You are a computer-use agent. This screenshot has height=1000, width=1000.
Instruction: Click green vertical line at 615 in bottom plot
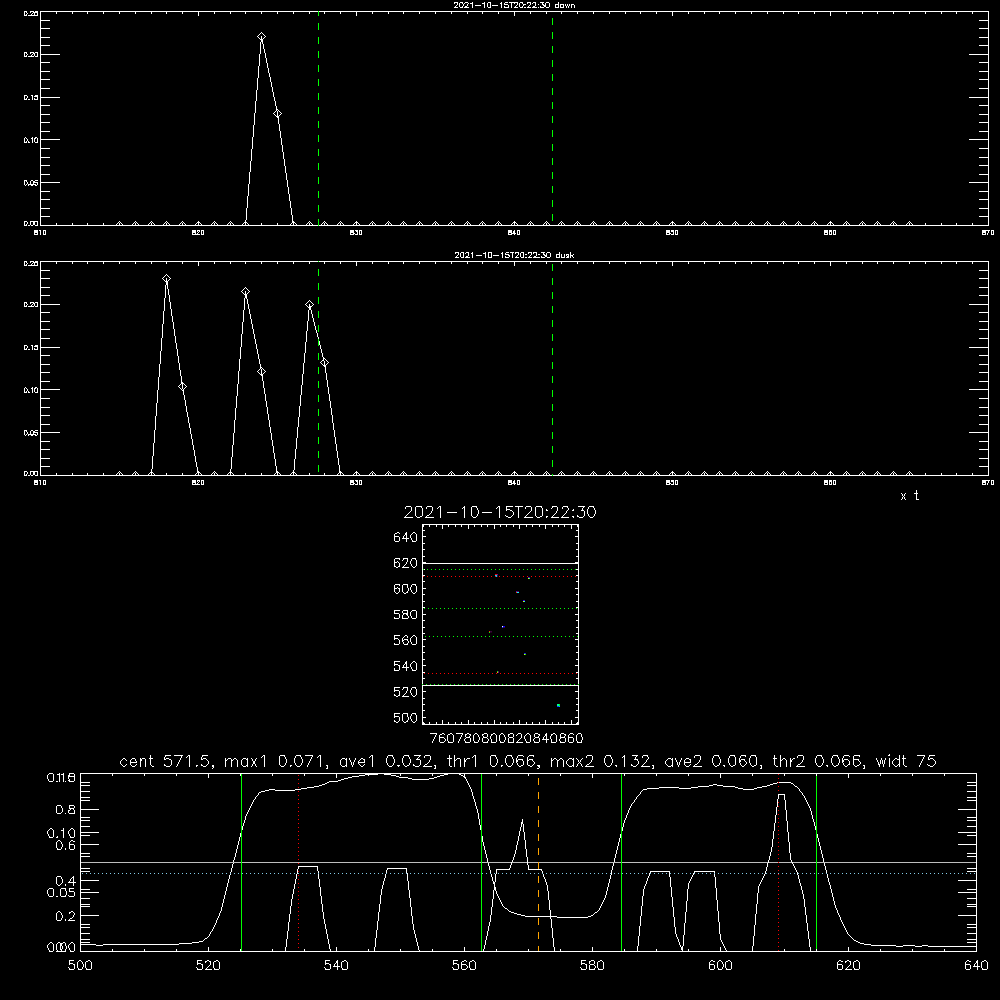[816, 862]
